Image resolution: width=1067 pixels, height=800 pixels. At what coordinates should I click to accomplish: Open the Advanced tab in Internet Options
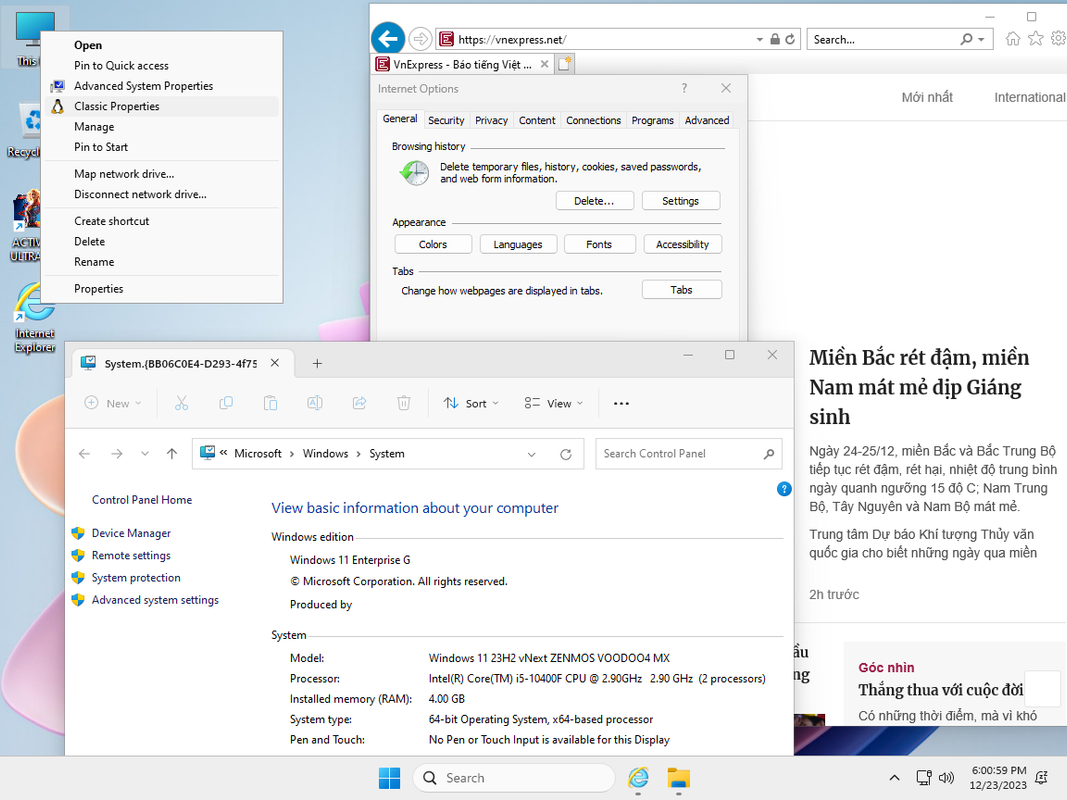click(707, 120)
